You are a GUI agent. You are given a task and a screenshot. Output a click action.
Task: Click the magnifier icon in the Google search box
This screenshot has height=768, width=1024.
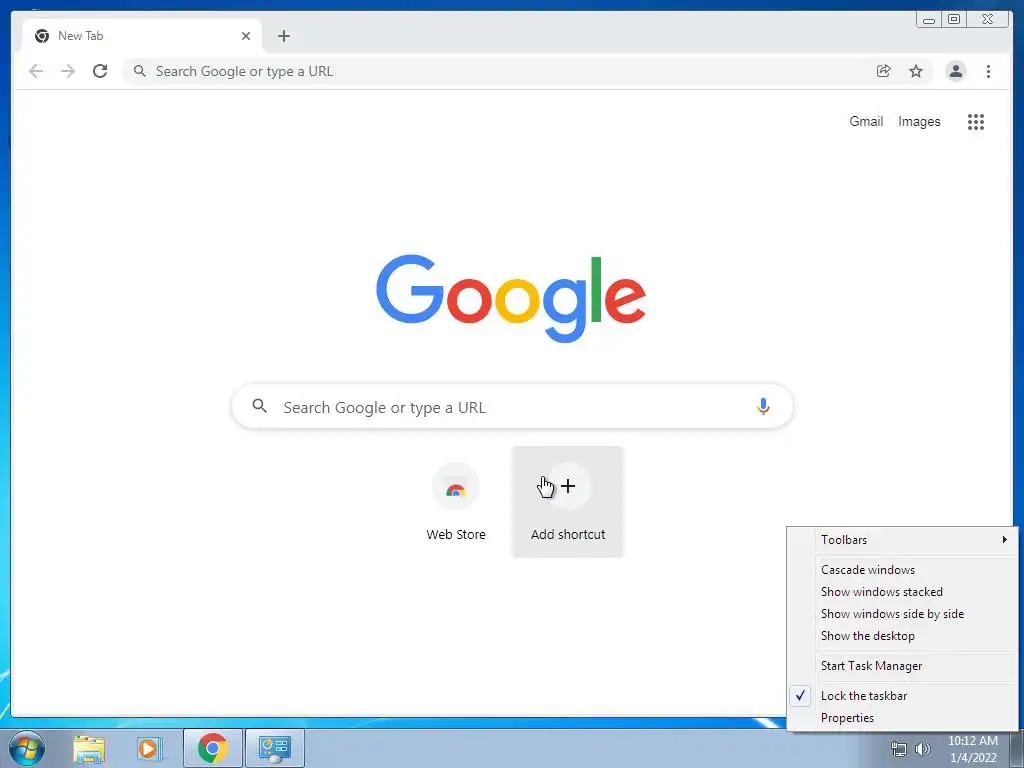click(259, 406)
